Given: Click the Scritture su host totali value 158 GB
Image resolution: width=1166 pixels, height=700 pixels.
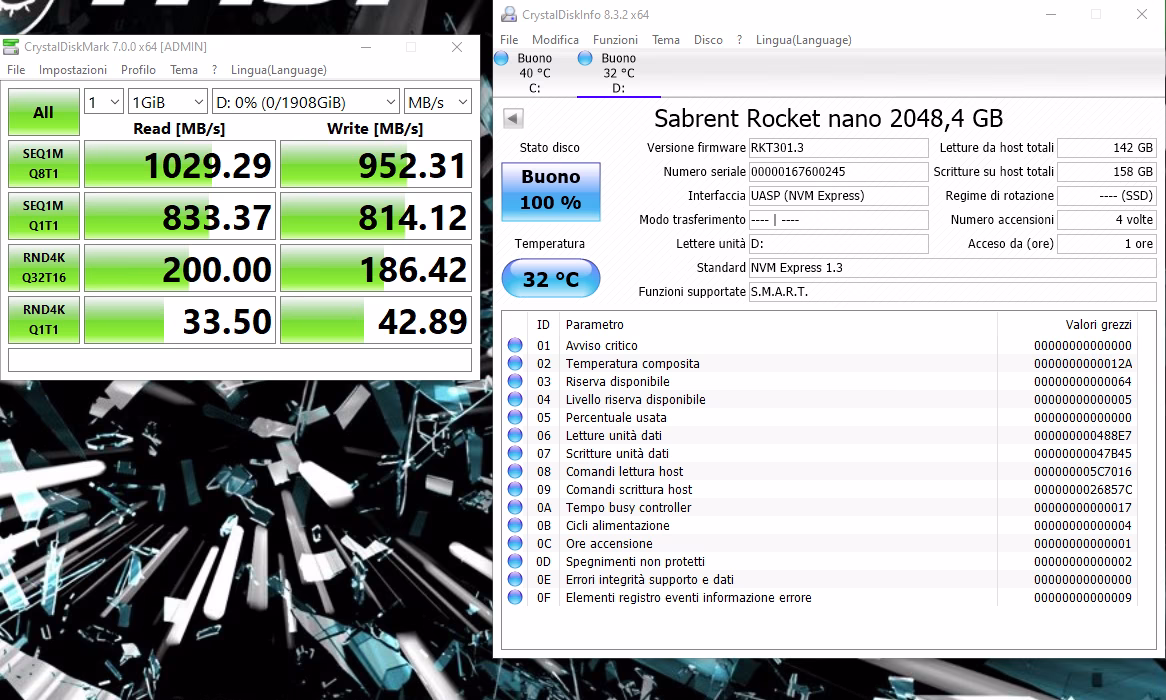Looking at the screenshot, I should coord(1107,171).
